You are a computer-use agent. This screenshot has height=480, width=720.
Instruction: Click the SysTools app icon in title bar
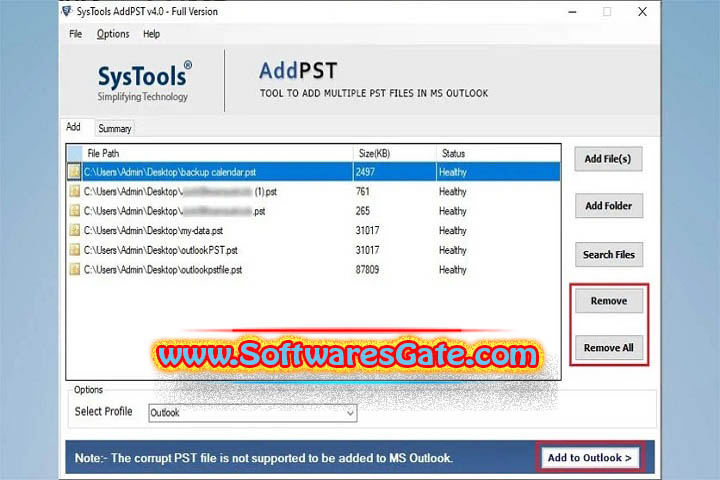[67, 11]
